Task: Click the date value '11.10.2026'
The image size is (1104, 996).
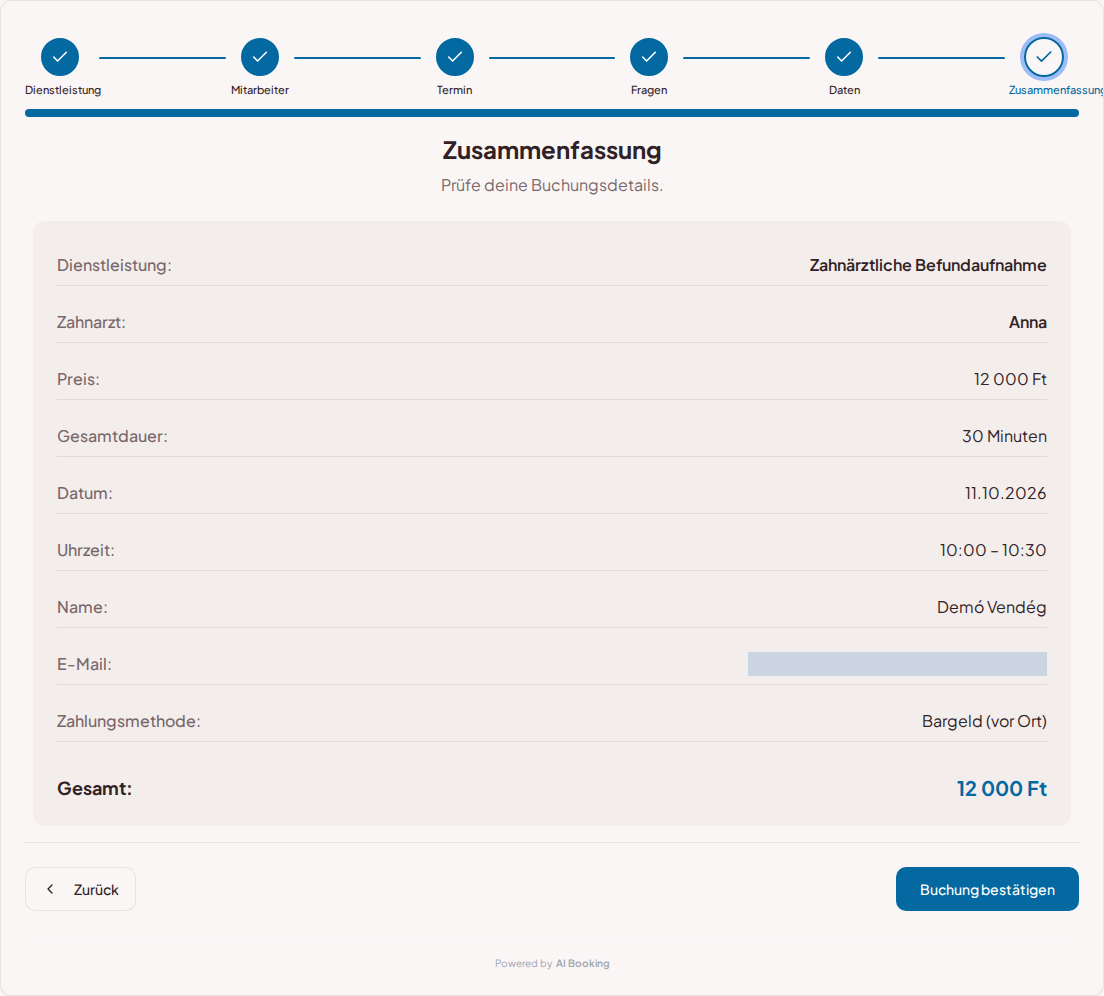Action: (1005, 493)
